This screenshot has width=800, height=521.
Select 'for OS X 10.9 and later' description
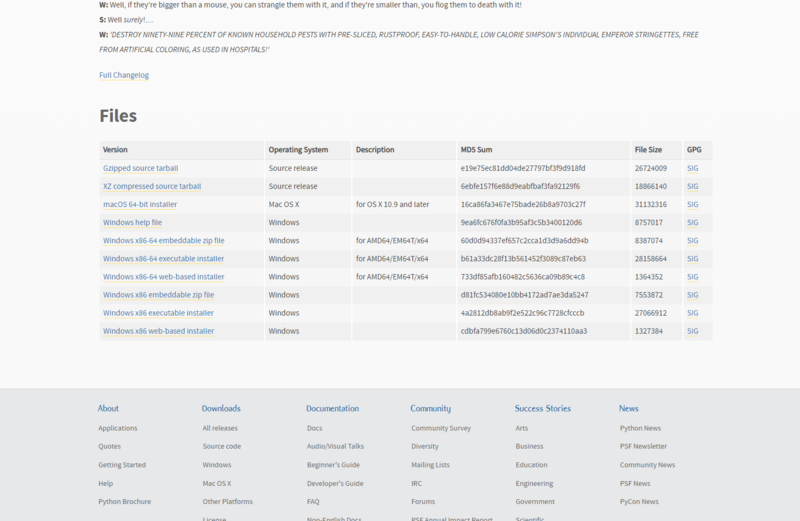pyautogui.click(x=392, y=204)
